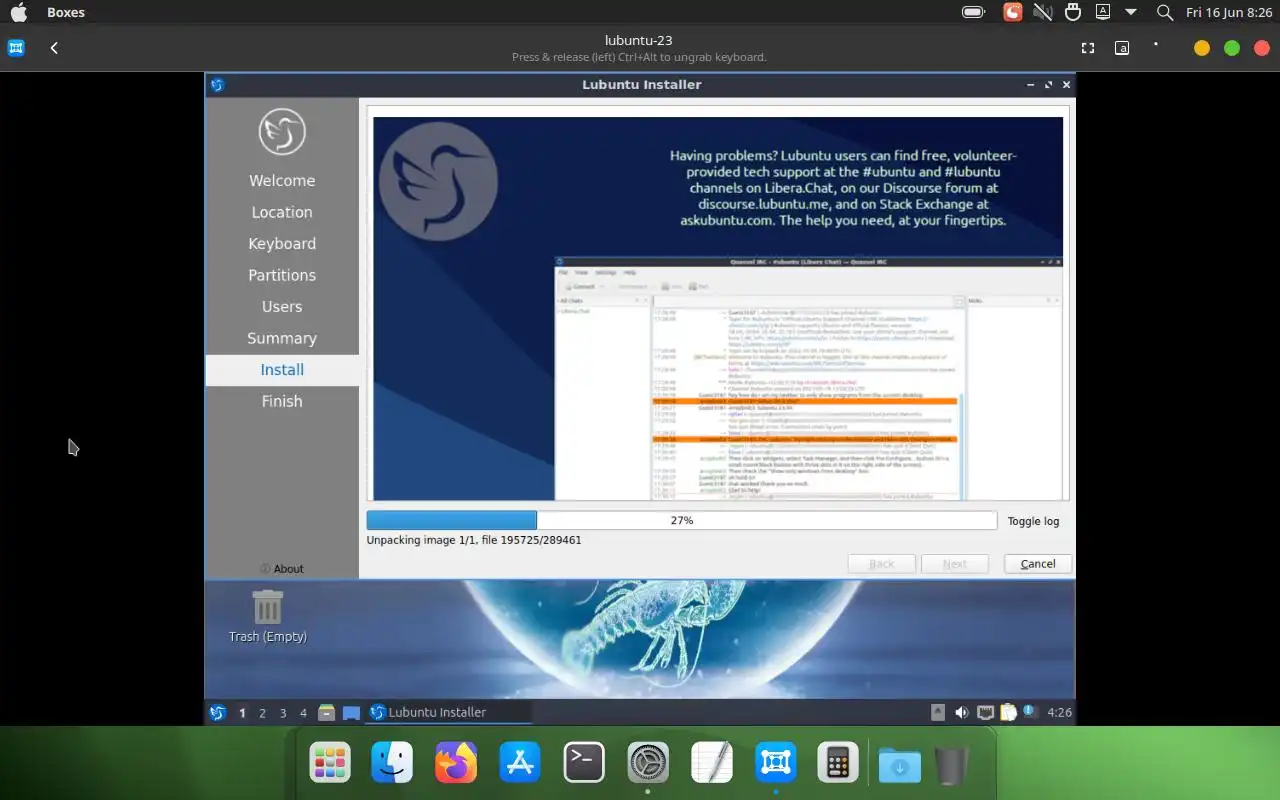Open the file manager from the Lubuntu taskbar
Screen dimensions: 1280x800
(x=326, y=713)
